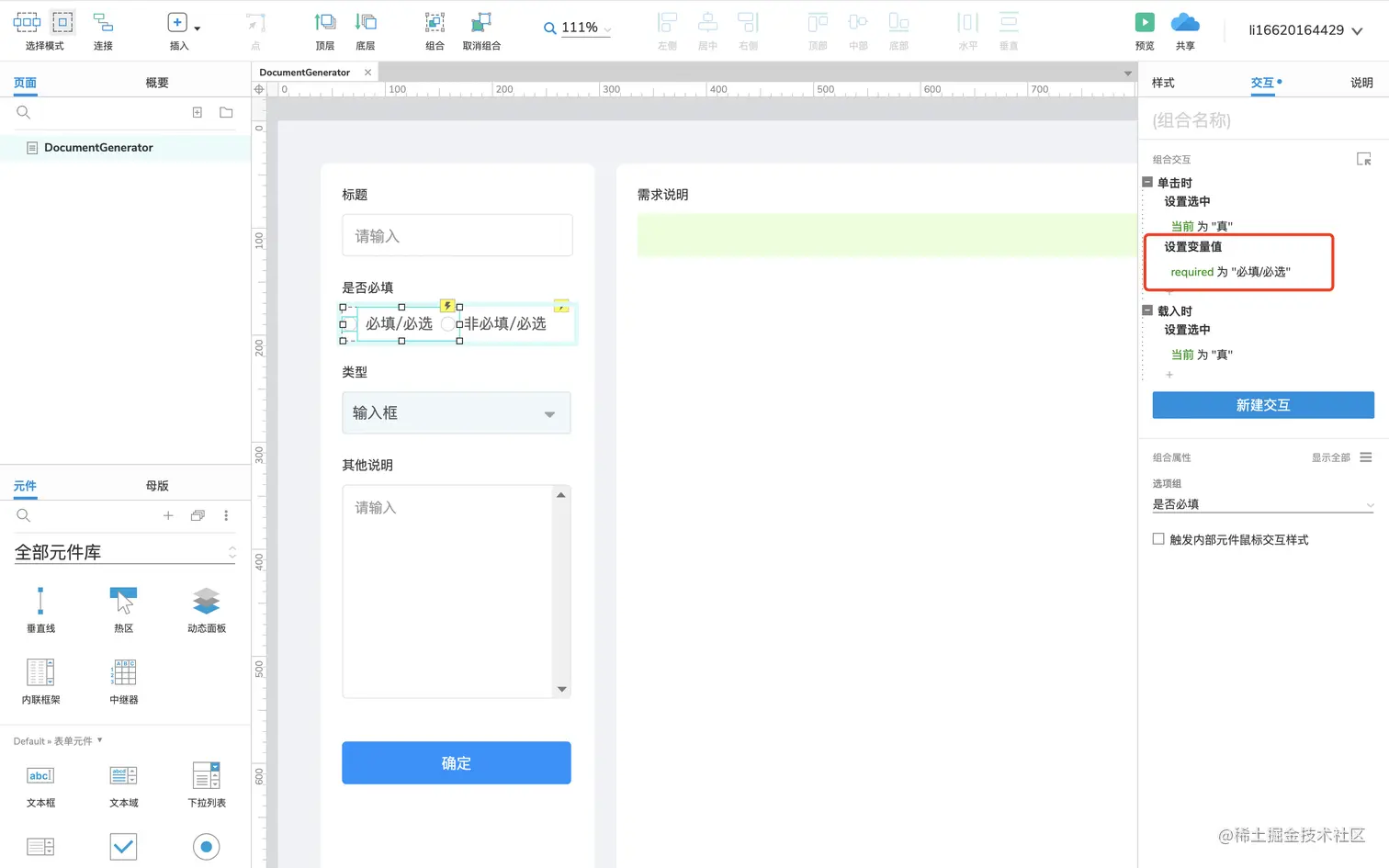The image size is (1389, 868).
Task: Click the 组合属性 list menu icon
Action: coord(1366,457)
